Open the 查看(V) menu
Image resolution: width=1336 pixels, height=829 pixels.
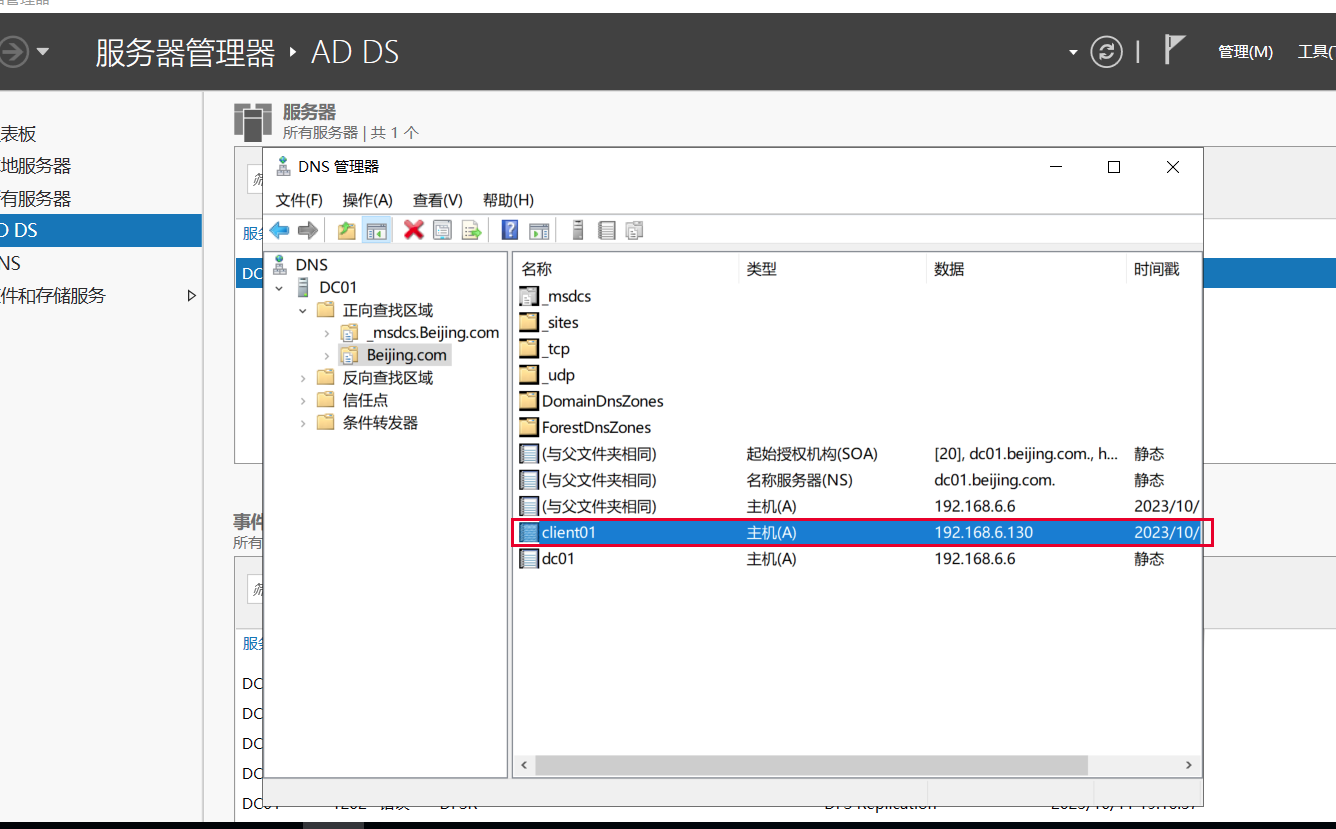click(437, 200)
